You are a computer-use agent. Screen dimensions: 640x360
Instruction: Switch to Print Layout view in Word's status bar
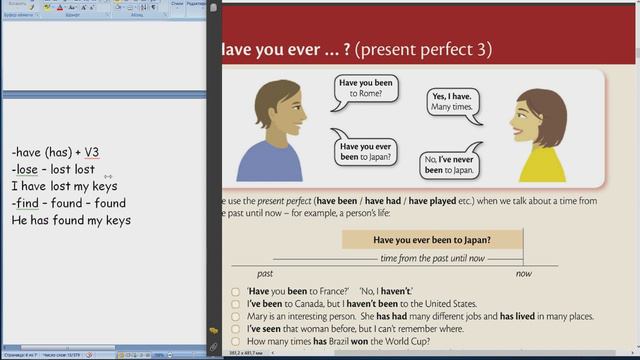tap(121, 355)
